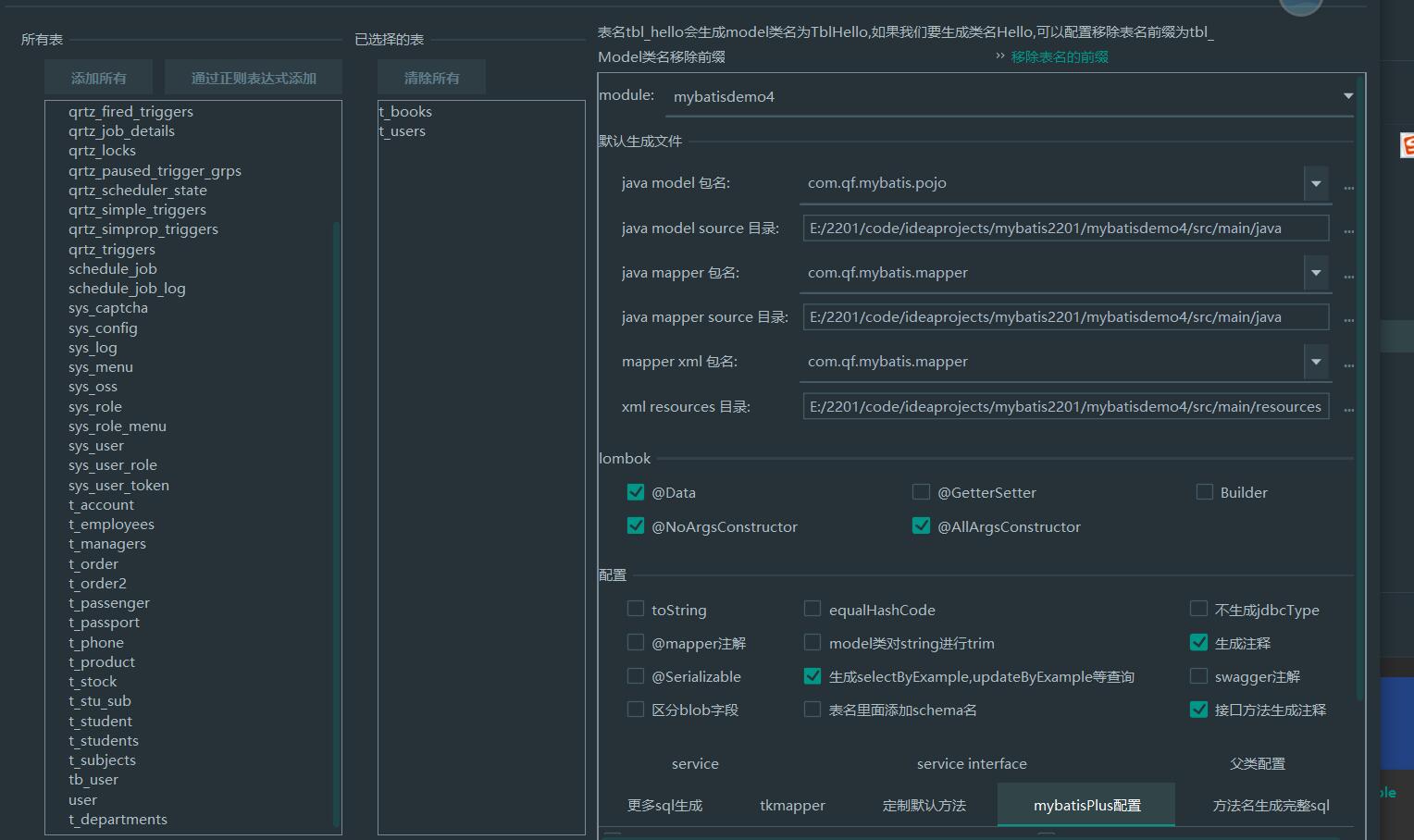Click browse ellipsis next to java model source directory
Viewport: 1414px width, 840px height.
[1348, 231]
